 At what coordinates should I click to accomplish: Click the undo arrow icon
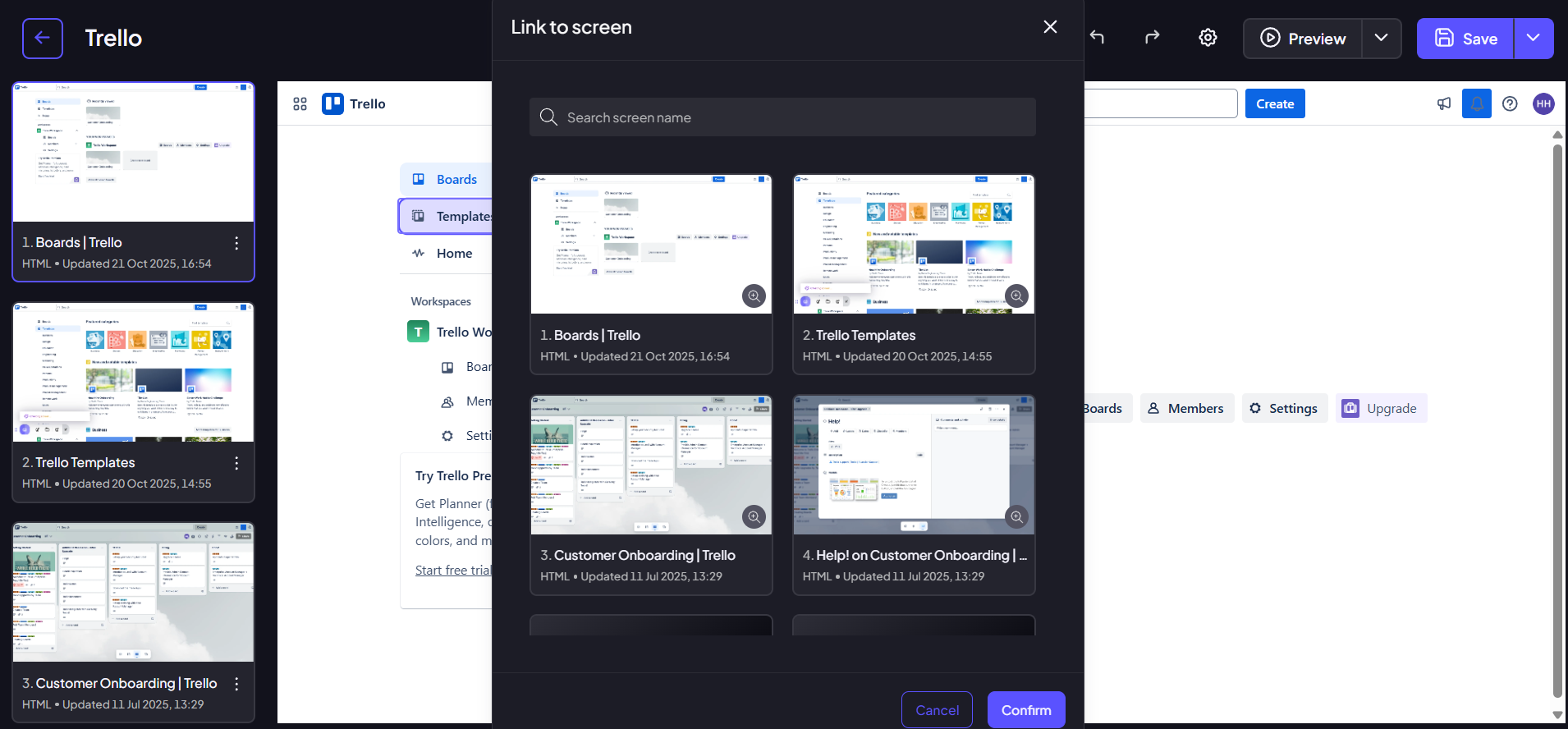click(x=1098, y=37)
